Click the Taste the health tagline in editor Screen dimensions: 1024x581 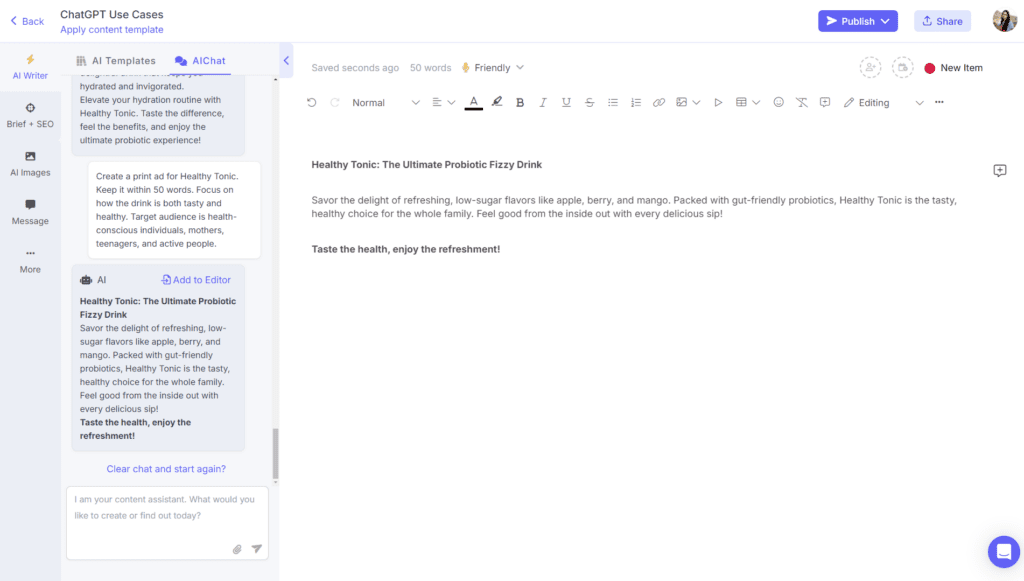coord(406,249)
